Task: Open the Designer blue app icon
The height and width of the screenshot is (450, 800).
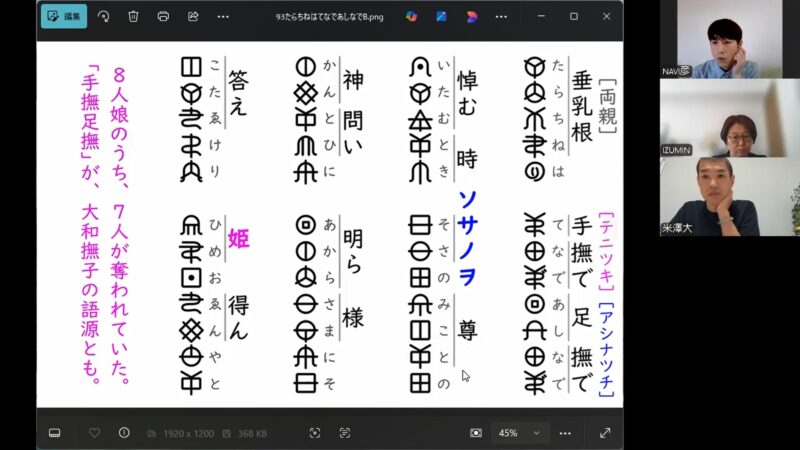Action: (x=441, y=16)
